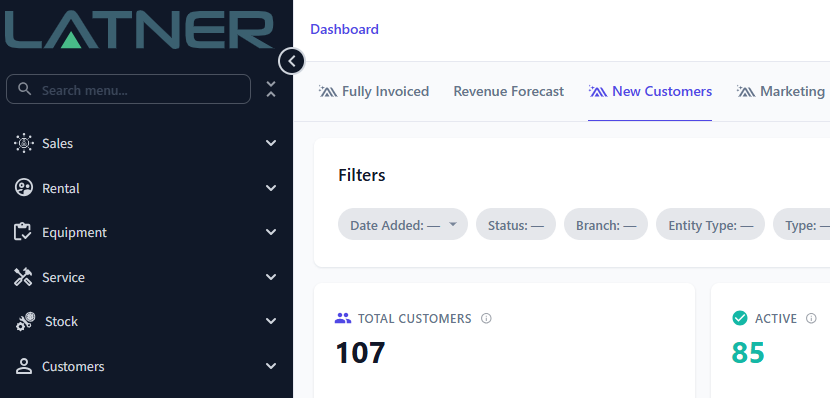Show info for Active customers

coord(811,318)
